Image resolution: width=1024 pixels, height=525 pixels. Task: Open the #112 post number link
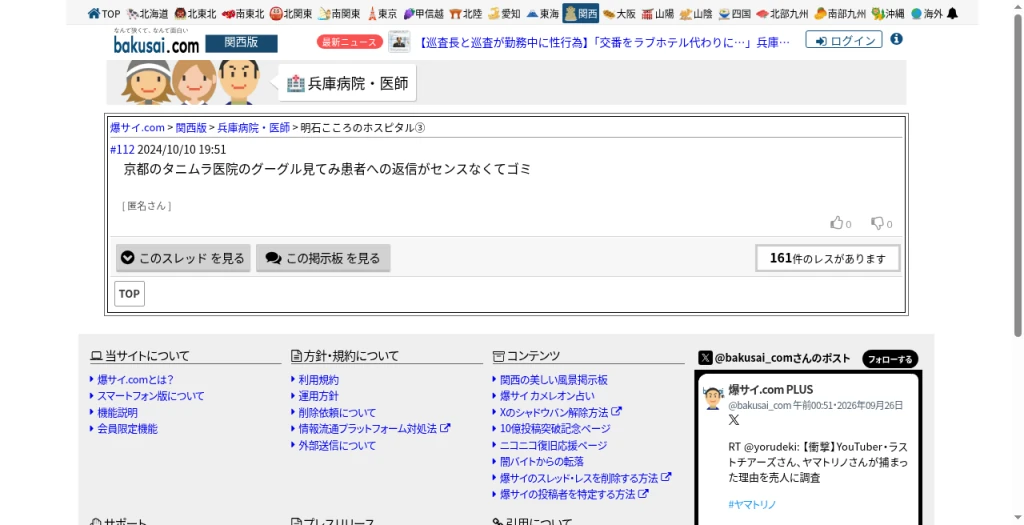point(122,150)
